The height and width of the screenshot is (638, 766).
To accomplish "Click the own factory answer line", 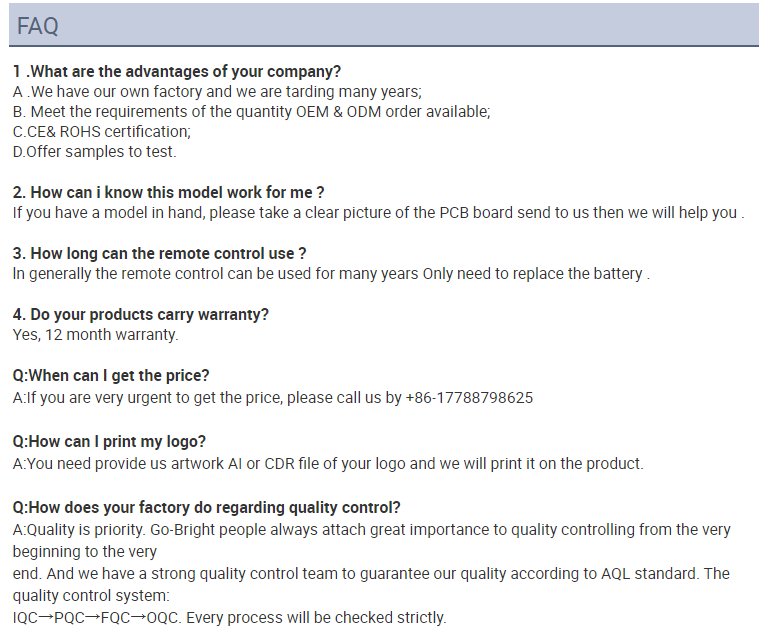I will (217, 92).
